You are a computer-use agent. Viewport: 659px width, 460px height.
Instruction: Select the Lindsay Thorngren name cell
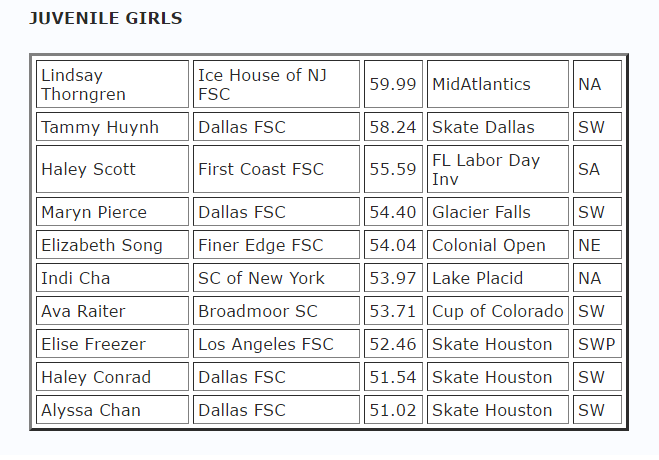(112, 85)
